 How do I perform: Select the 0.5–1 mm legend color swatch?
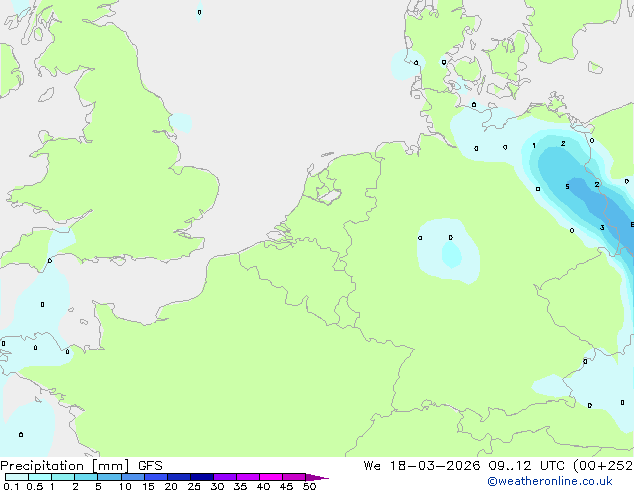pyautogui.click(x=40, y=477)
